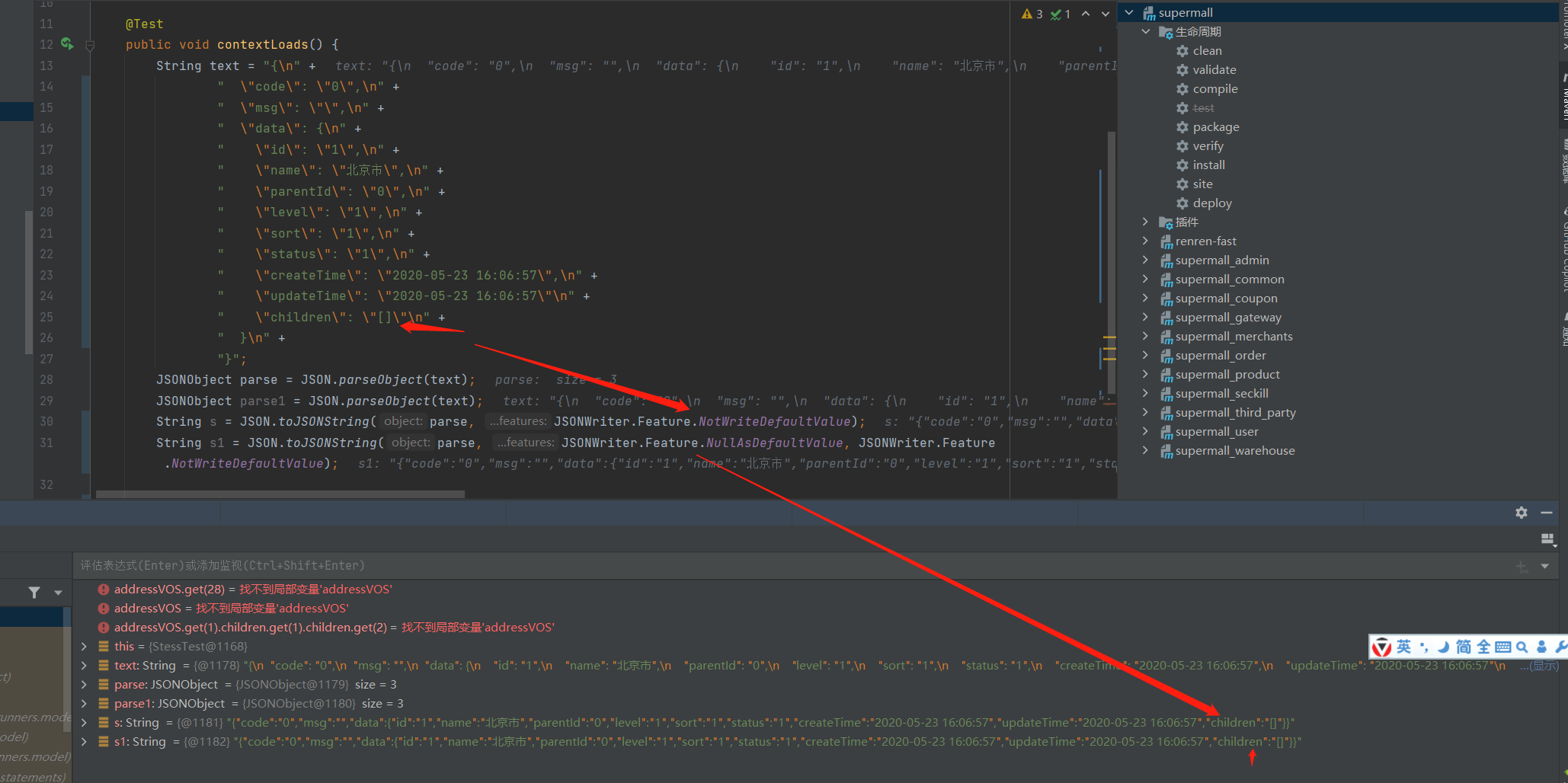The height and width of the screenshot is (783, 1568).
Task: Click next highlighted error arrow in editor header
Action: coord(1105,13)
